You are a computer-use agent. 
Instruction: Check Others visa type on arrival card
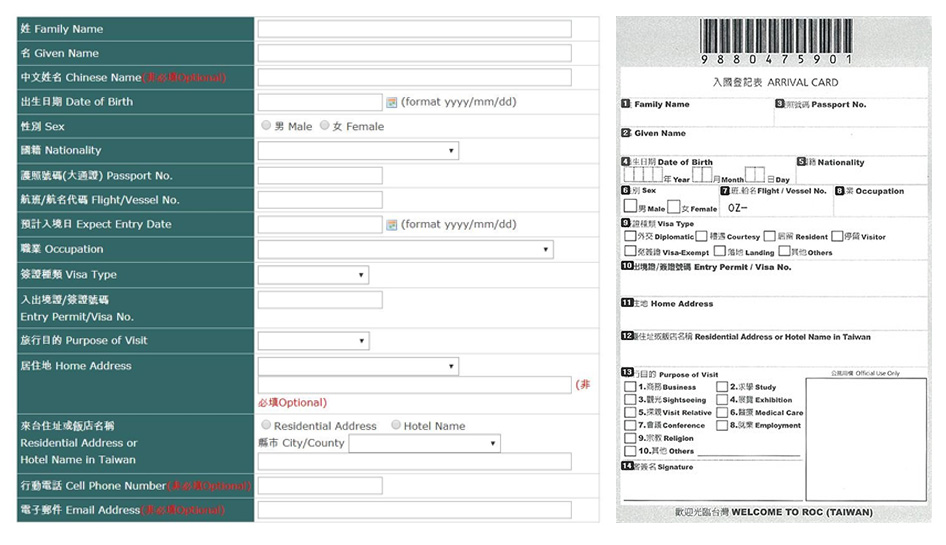click(784, 251)
